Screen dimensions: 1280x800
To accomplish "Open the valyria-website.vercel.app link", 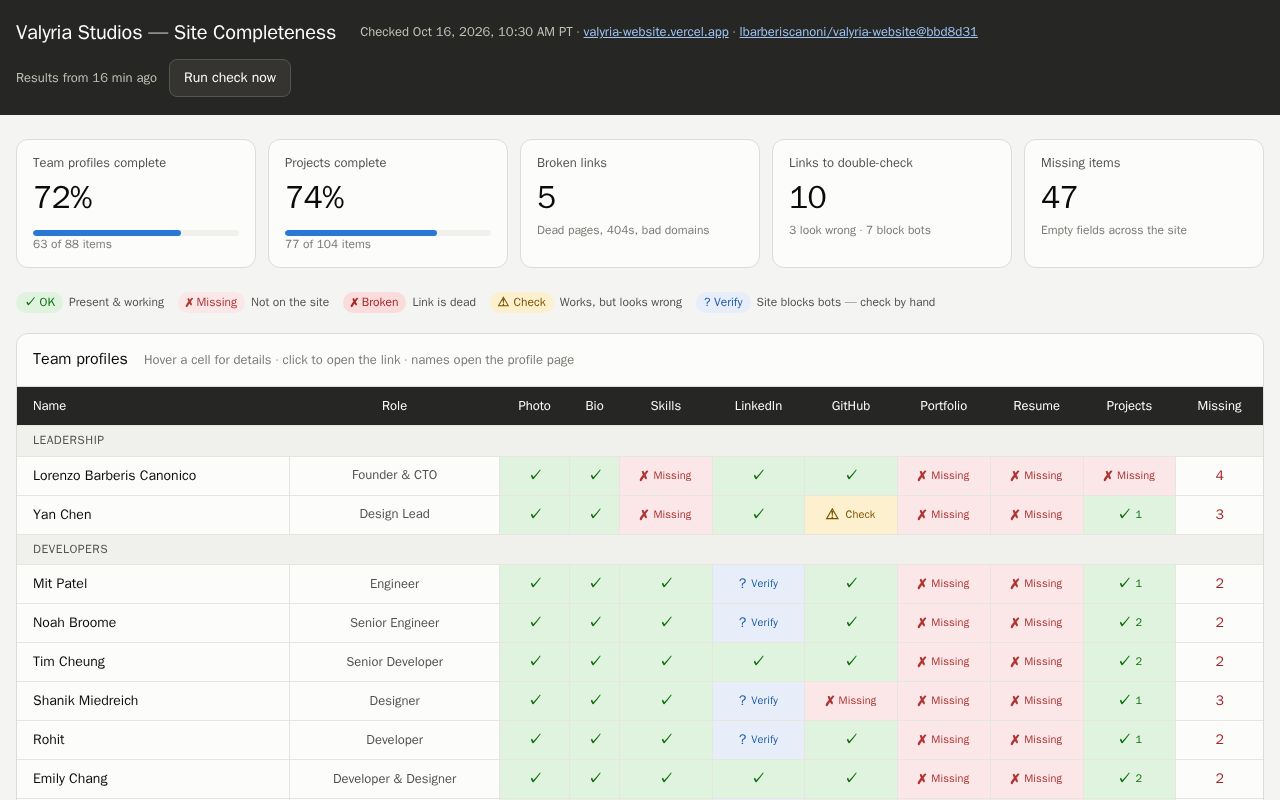I will (656, 32).
